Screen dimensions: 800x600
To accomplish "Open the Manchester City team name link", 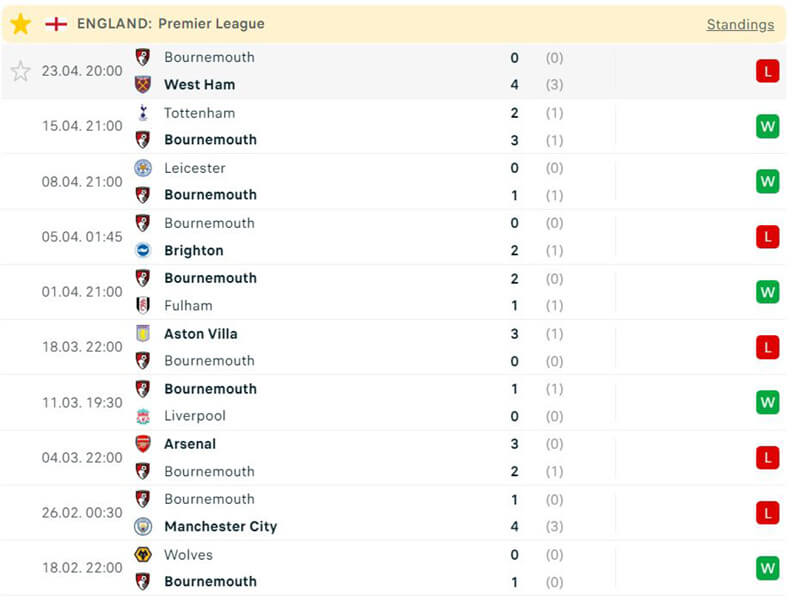I will pos(220,526).
